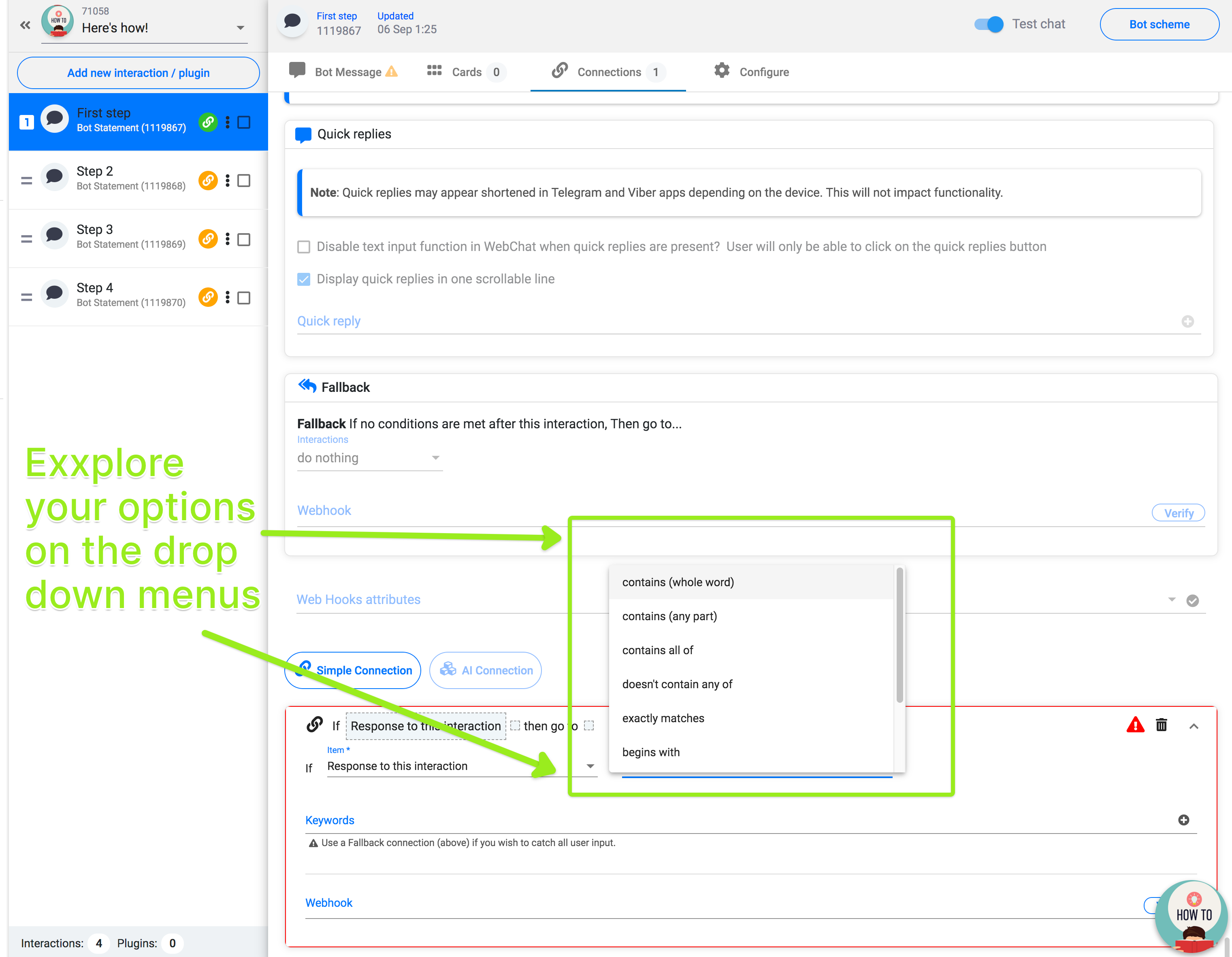
Task: Click Add new interaction / plugin
Action: [138, 73]
